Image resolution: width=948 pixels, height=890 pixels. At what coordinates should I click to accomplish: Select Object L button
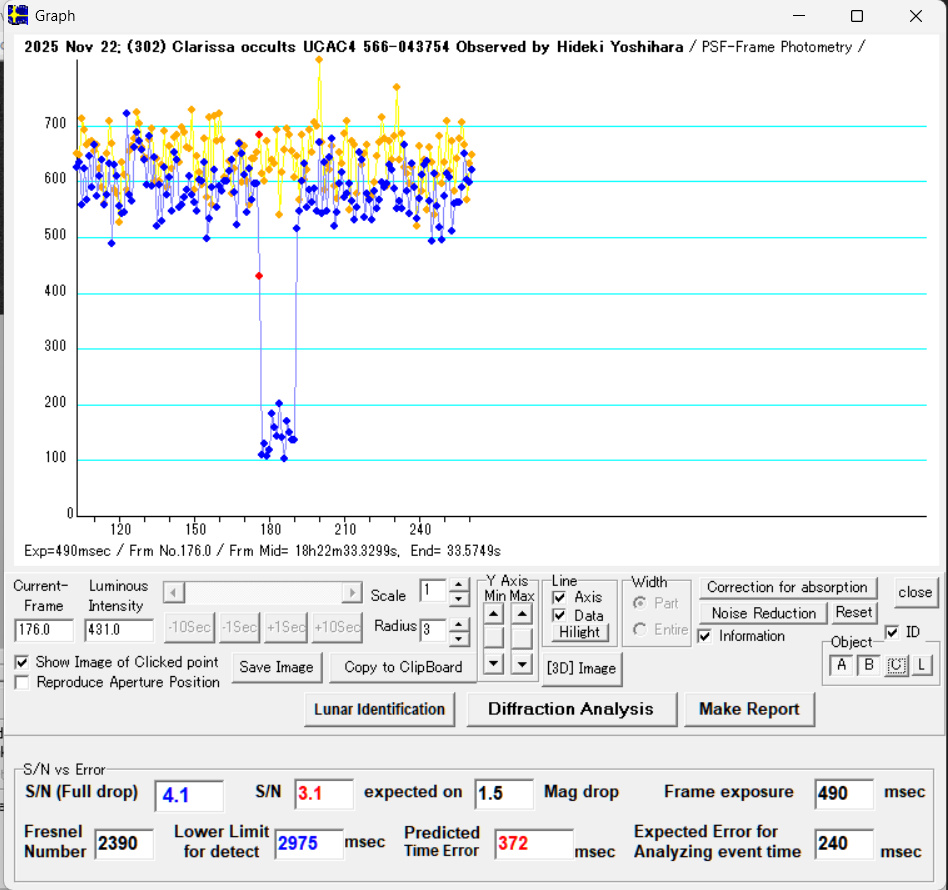tap(921, 666)
